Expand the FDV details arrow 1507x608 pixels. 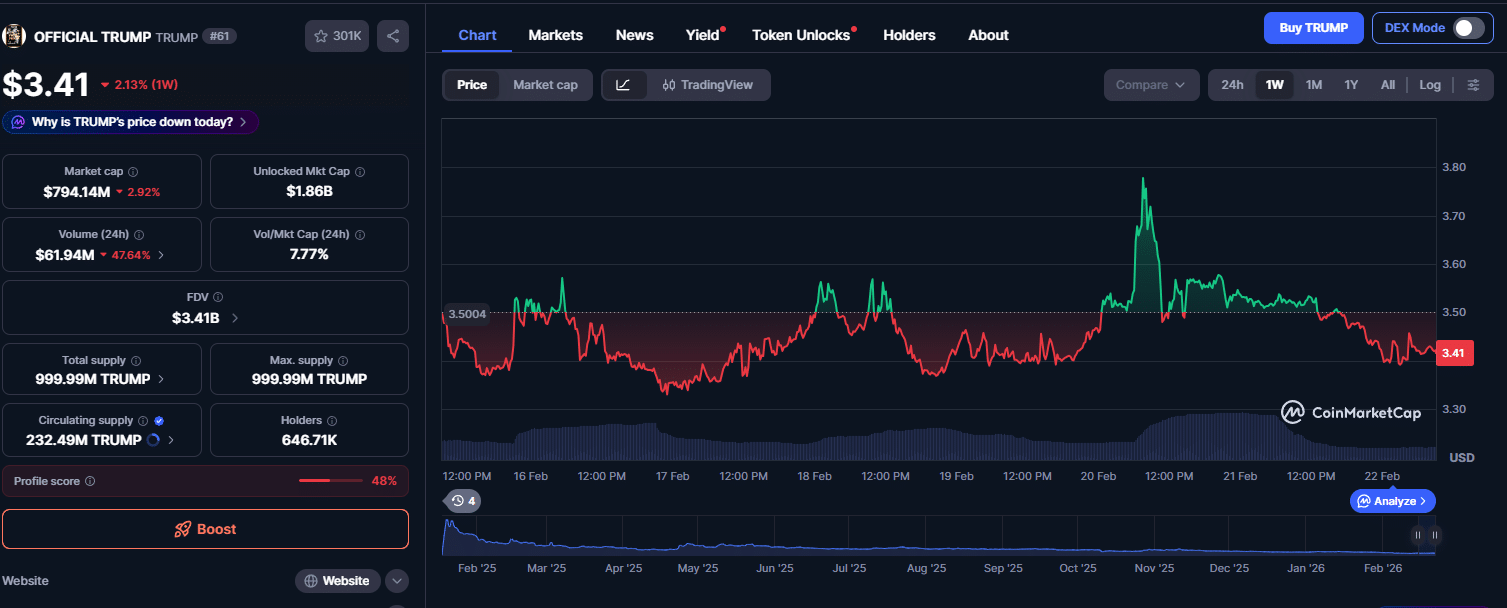point(235,318)
